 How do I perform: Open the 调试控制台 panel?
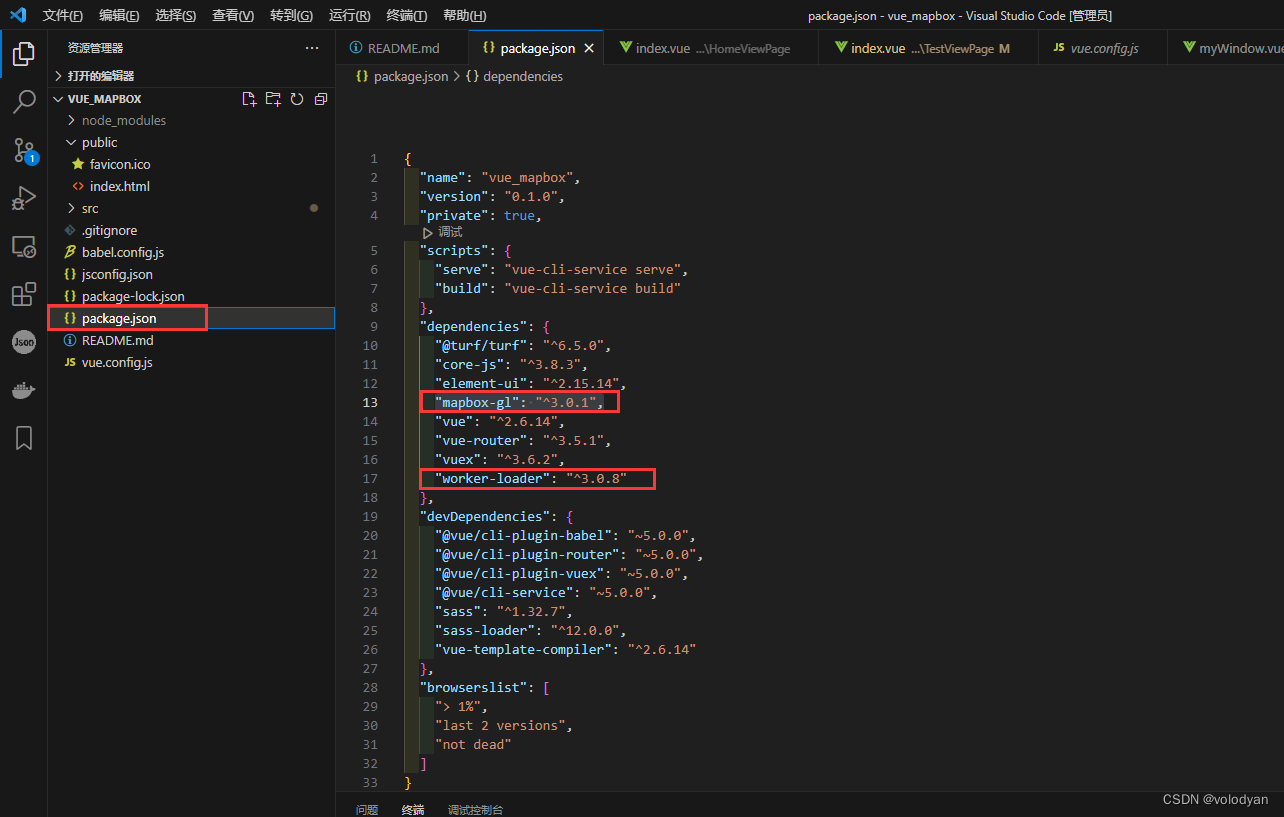tap(475, 809)
